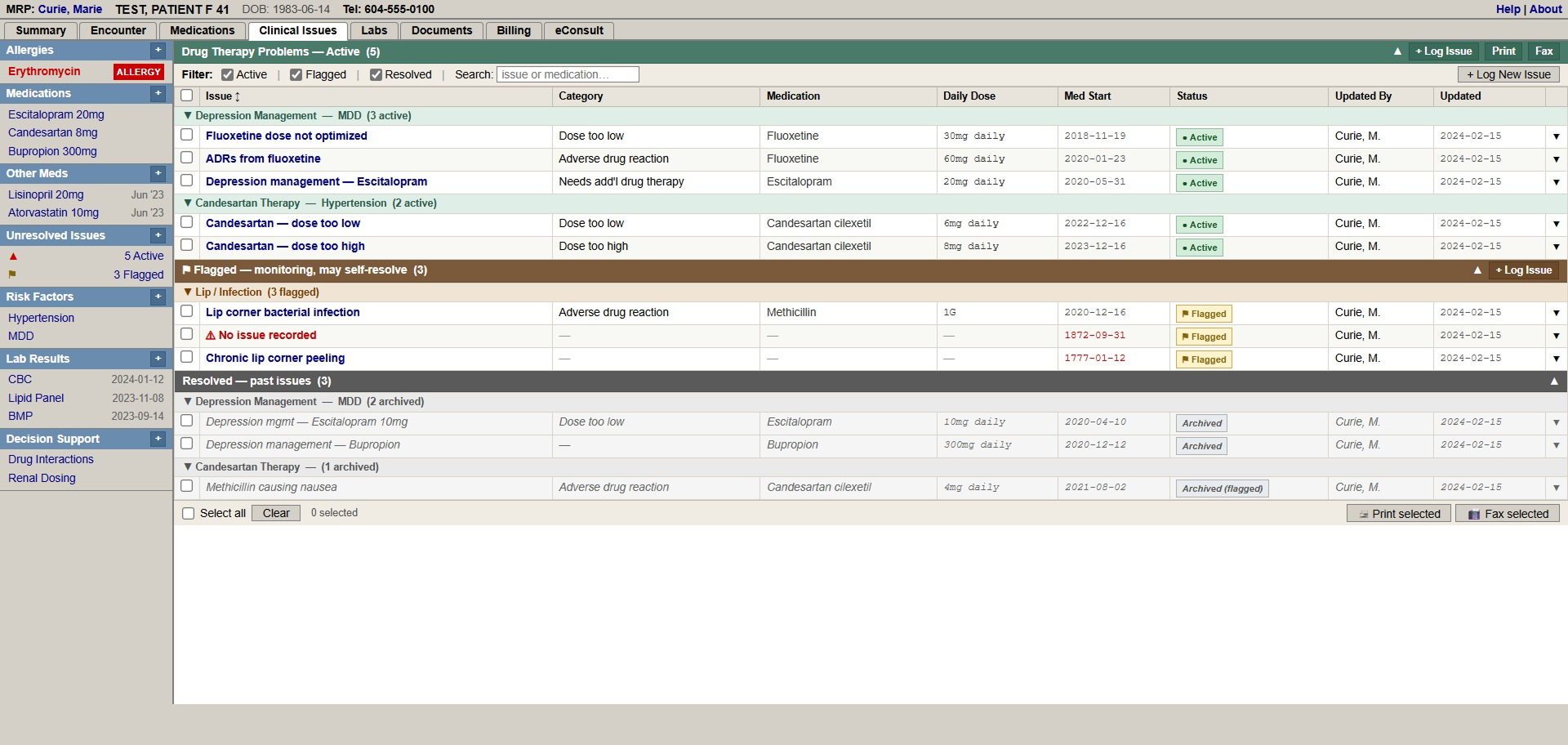Switch to the Medications tab
1568x745 pixels.
point(202,31)
